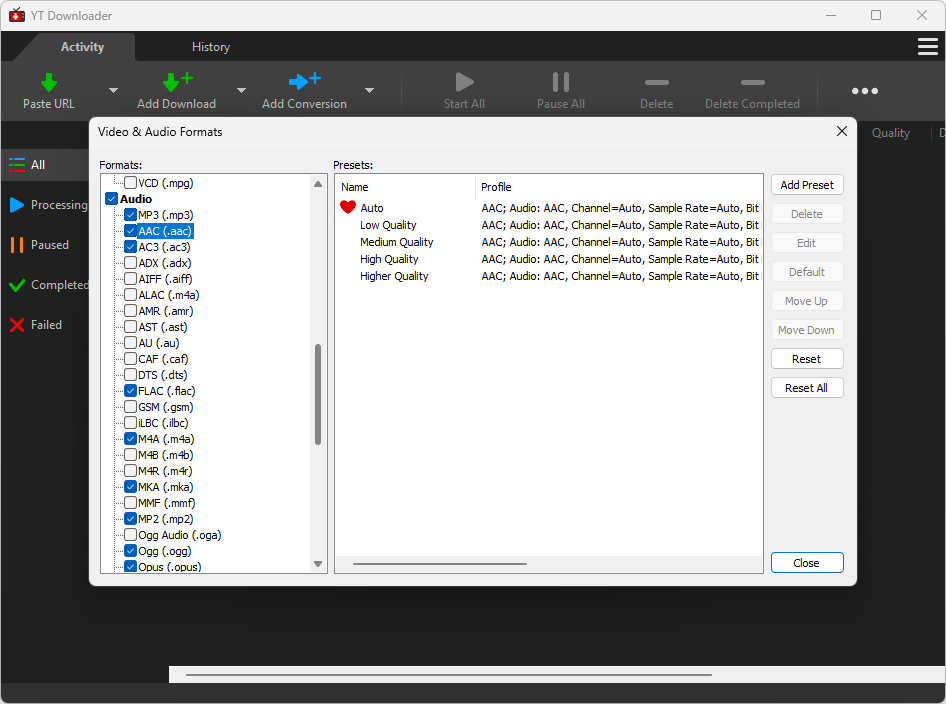This screenshot has width=946, height=704.
Task: Click the YT Downloader app icon in title bar
Action: pyautogui.click(x=17, y=15)
